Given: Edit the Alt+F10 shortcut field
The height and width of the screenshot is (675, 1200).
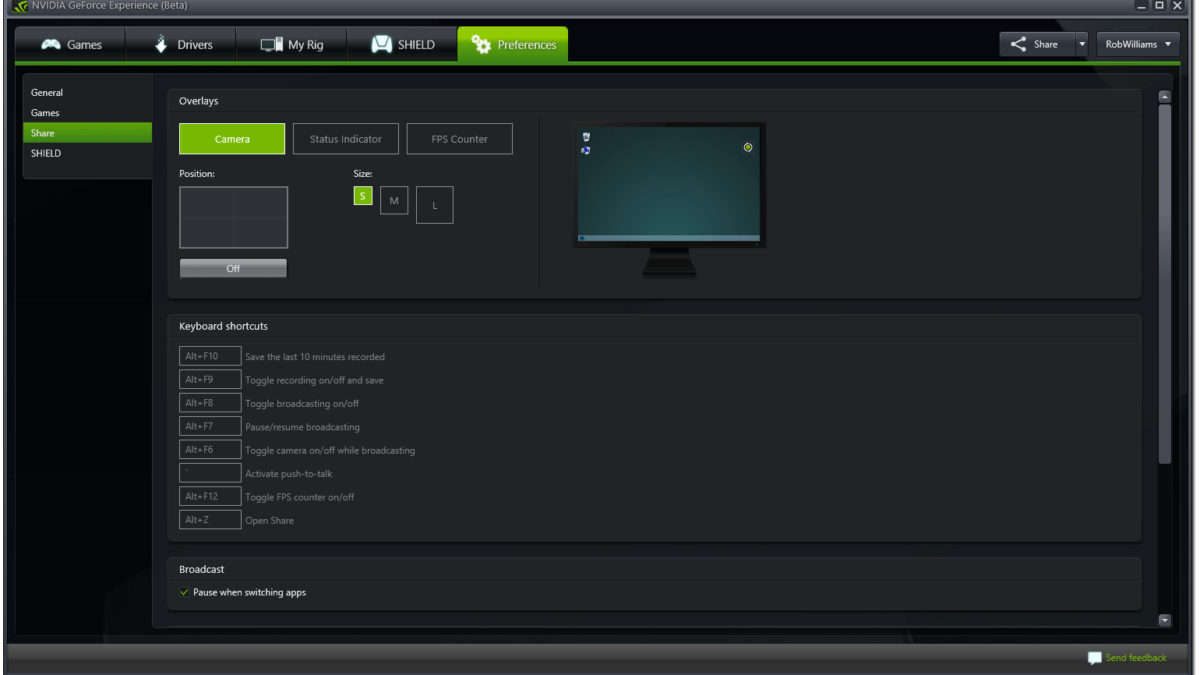Looking at the screenshot, I should (x=210, y=356).
